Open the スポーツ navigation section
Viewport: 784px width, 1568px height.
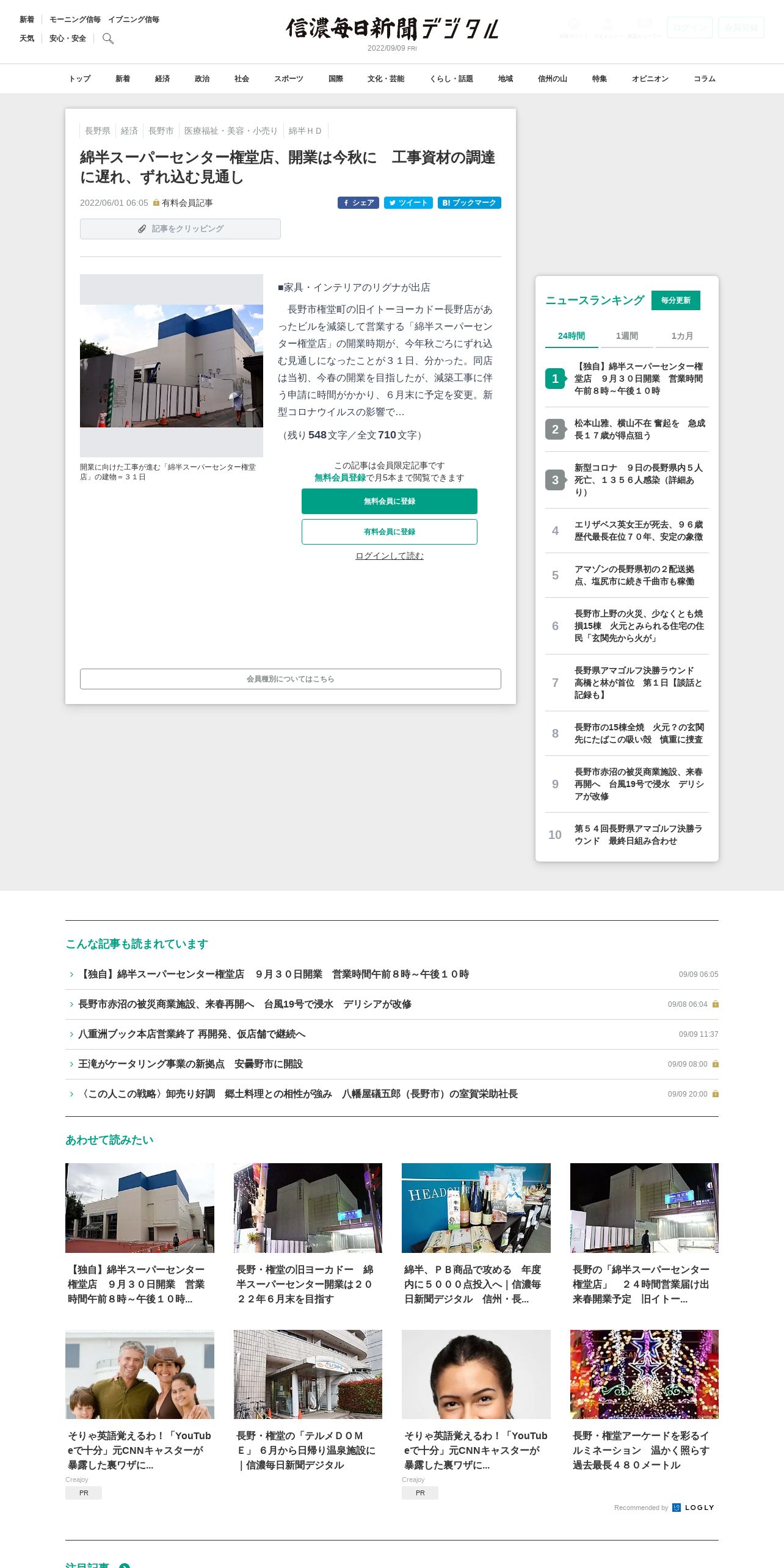[289, 79]
